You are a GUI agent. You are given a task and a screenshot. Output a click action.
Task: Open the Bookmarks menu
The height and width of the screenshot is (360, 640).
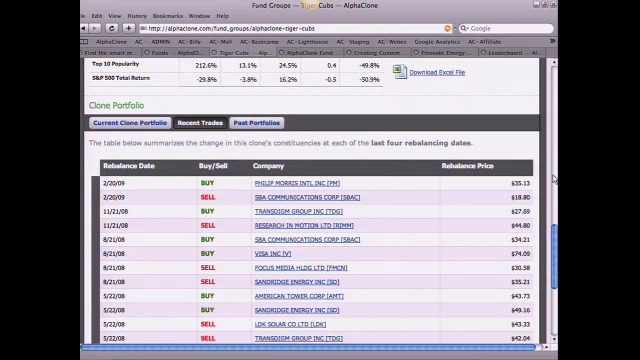click(168, 16)
